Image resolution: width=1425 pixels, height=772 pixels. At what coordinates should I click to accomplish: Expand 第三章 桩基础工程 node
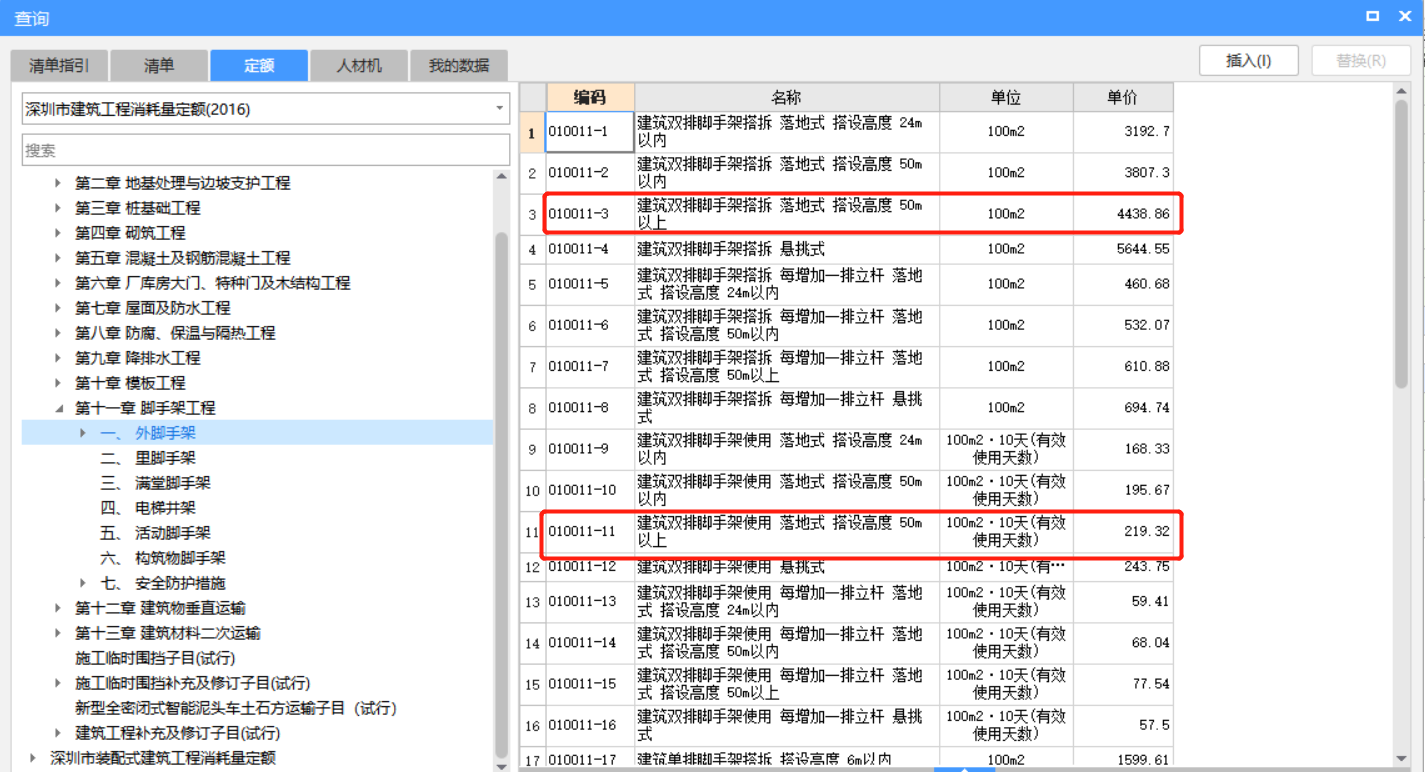[x=59, y=208]
